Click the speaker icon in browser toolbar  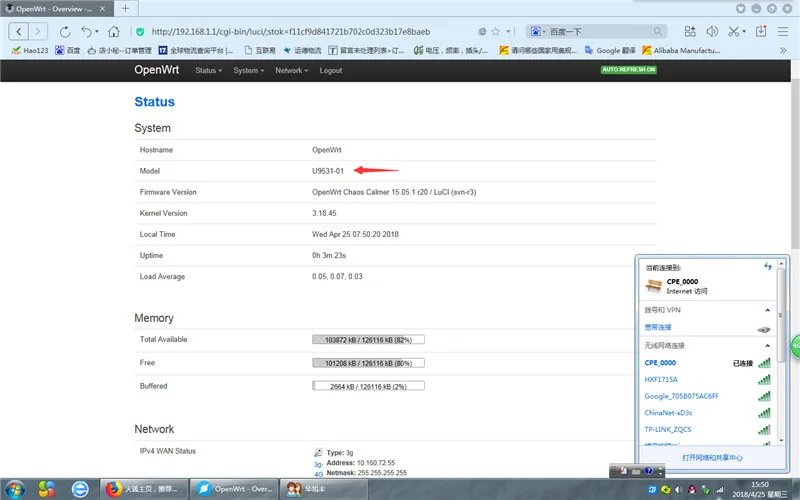tap(712, 32)
